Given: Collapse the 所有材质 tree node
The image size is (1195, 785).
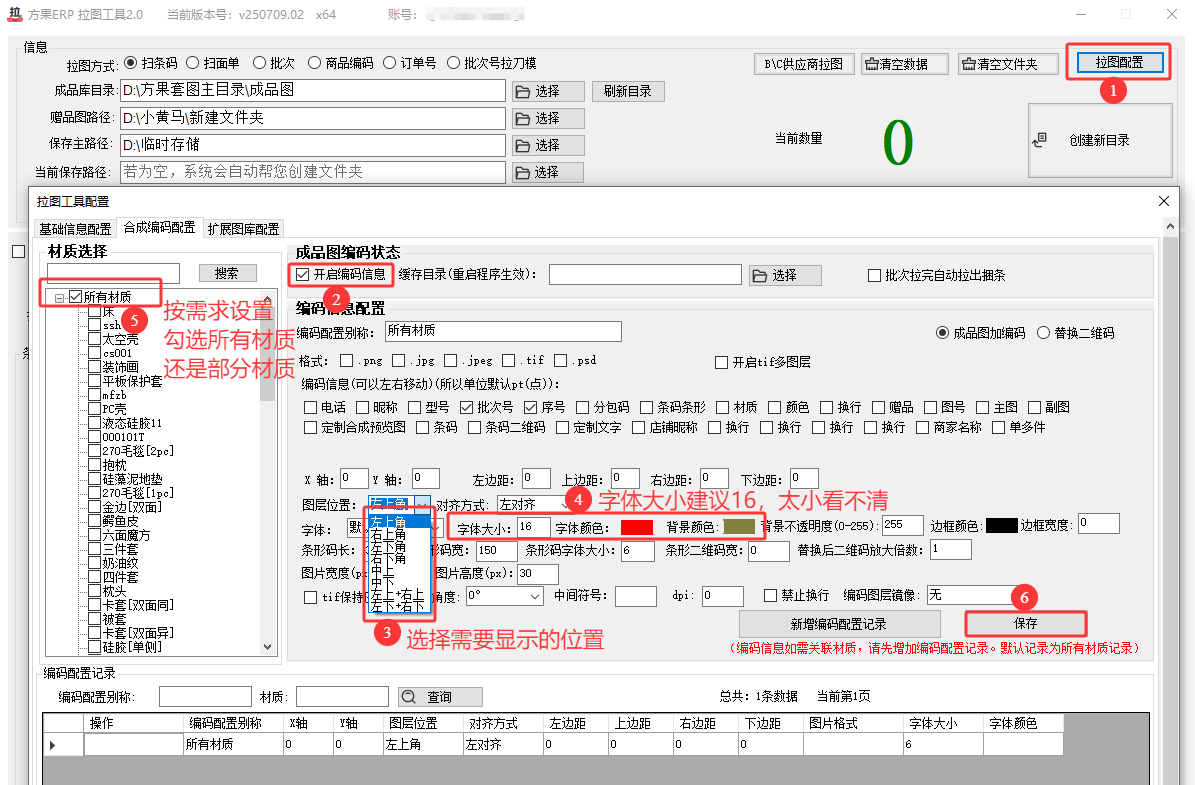Looking at the screenshot, I should coord(59,298).
